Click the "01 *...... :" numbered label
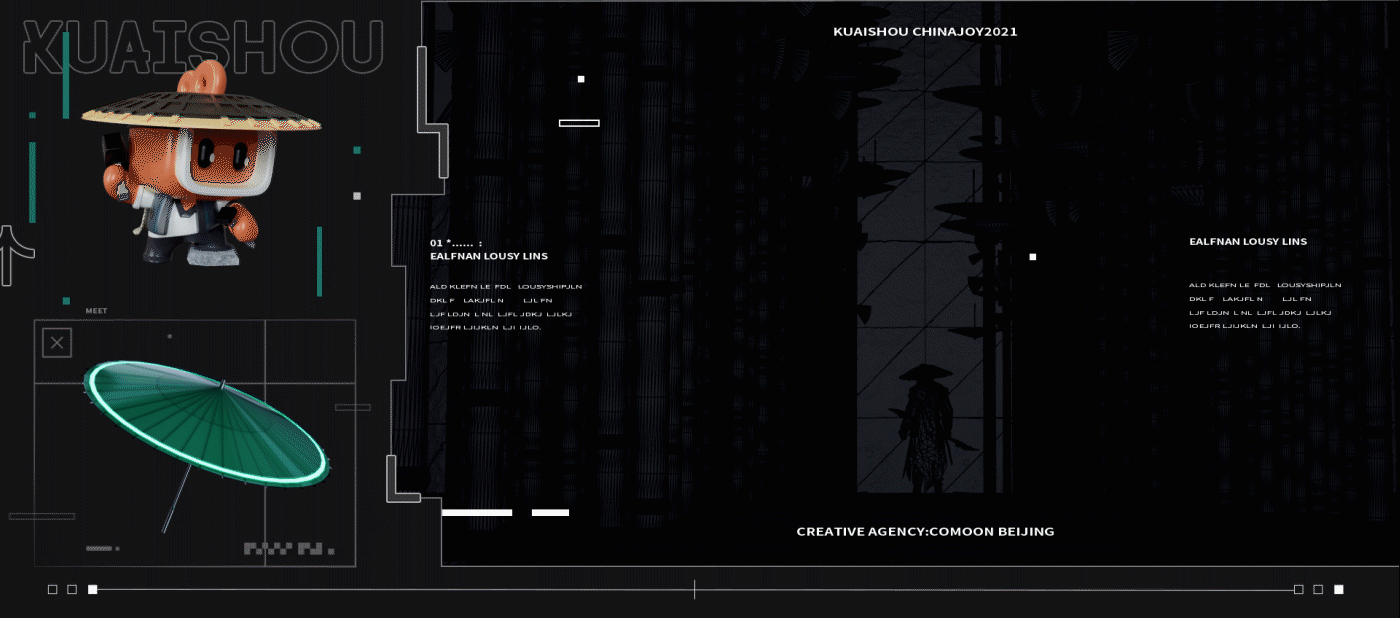1400x618 pixels. (456, 243)
